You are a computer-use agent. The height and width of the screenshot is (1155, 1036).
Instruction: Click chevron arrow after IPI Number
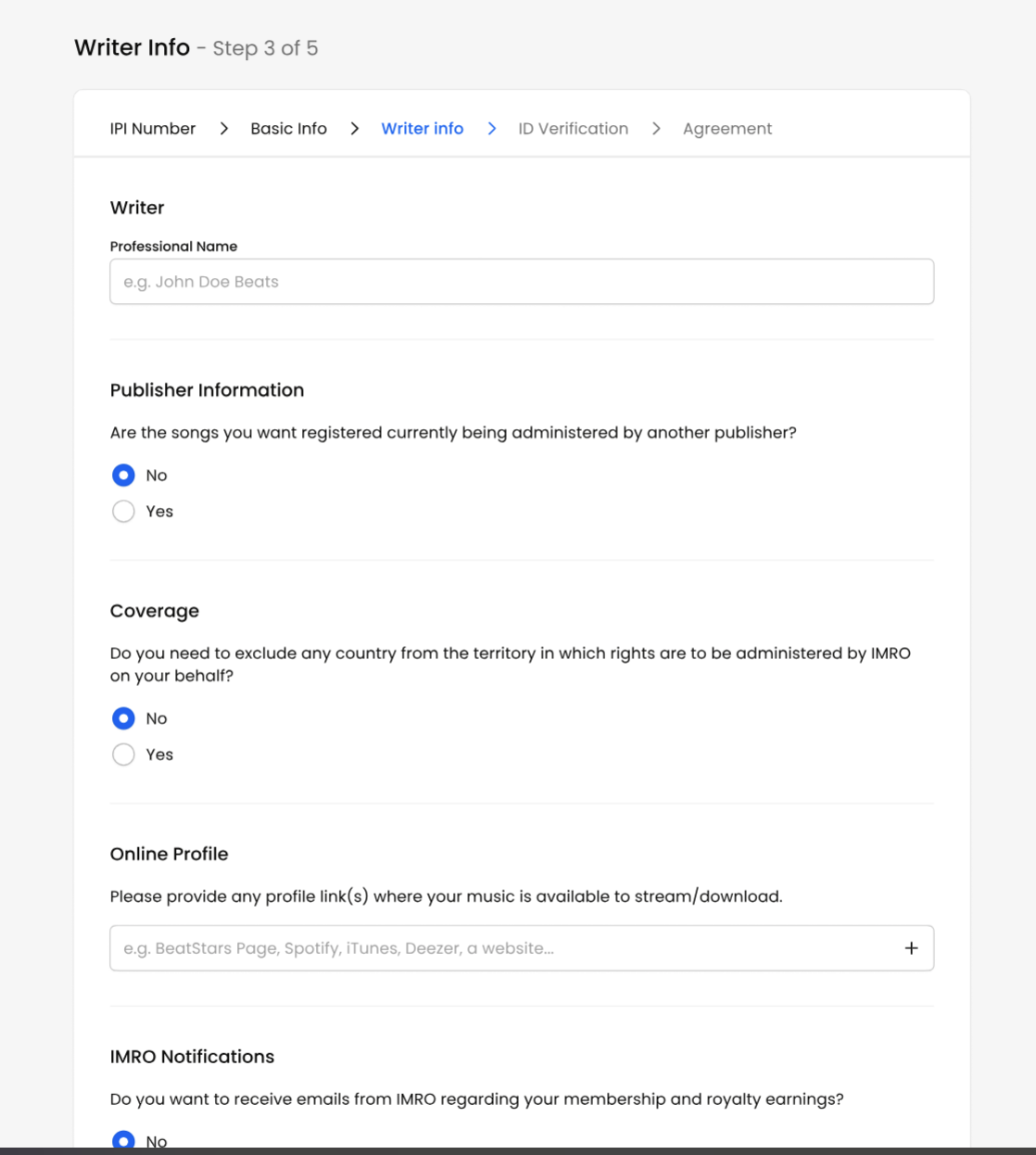coord(223,129)
